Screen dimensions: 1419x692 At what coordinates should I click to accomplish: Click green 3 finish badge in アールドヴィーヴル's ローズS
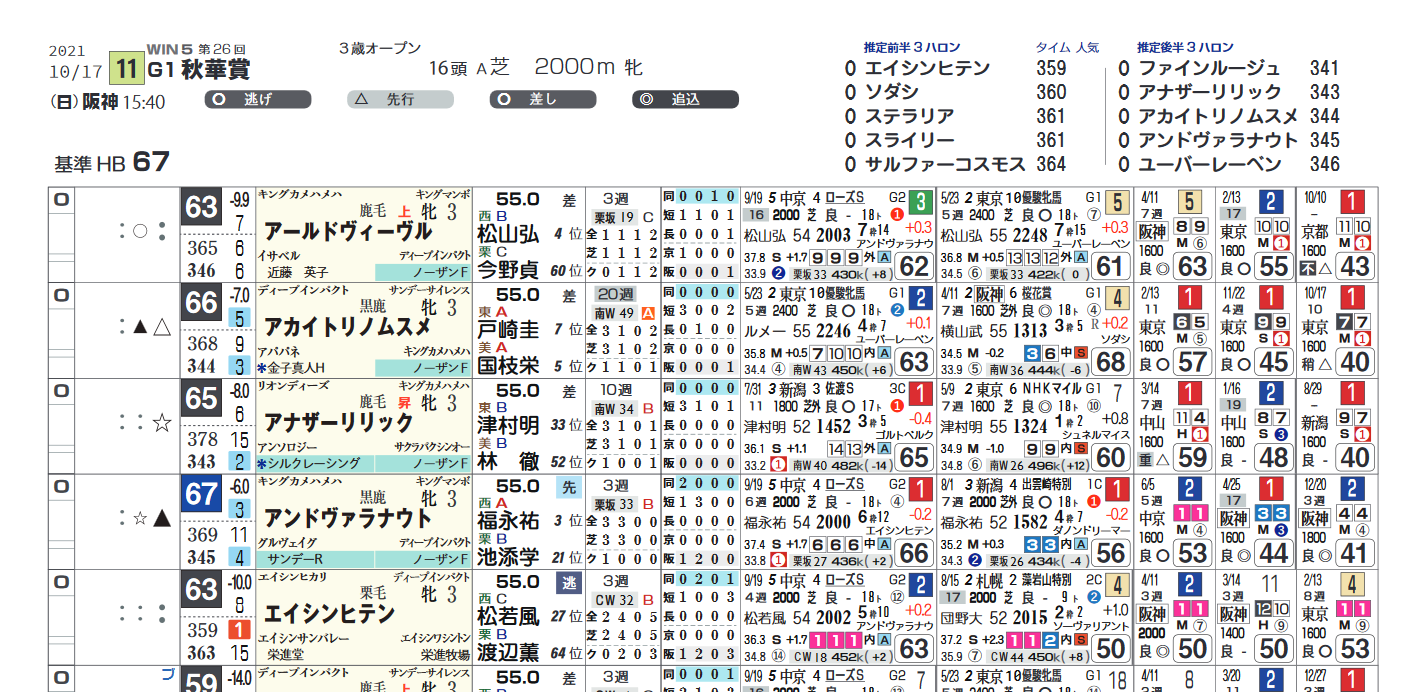point(920,201)
